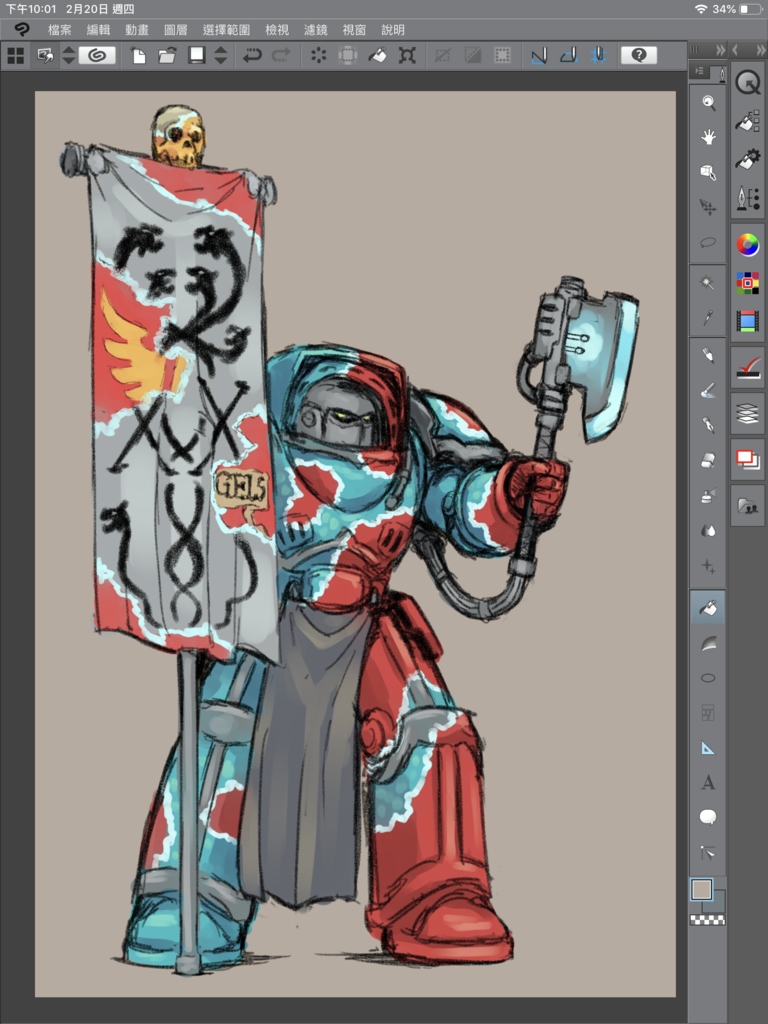Select the Decoration sparkle tool
This screenshot has width=768, height=1024.
(x=708, y=566)
